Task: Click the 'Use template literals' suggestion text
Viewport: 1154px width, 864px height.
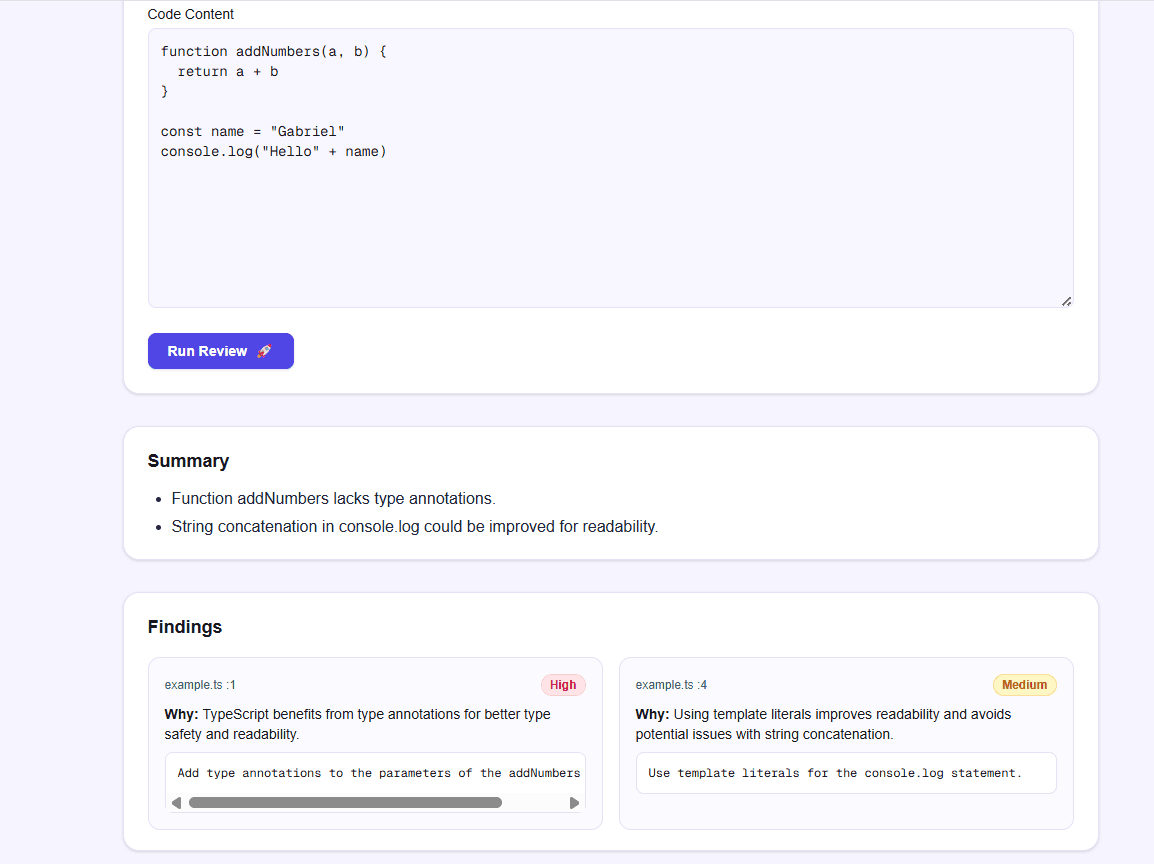Action: [835, 773]
